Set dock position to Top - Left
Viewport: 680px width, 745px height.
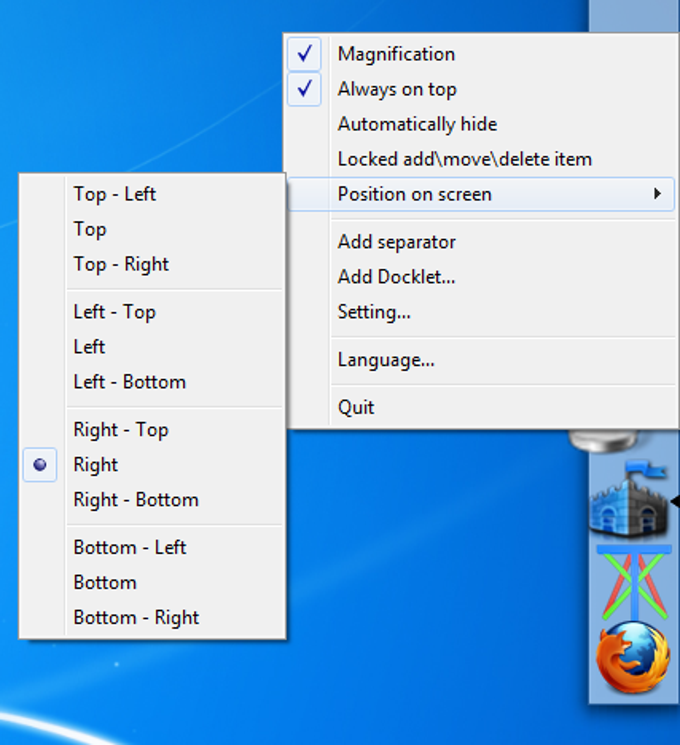[152, 194]
